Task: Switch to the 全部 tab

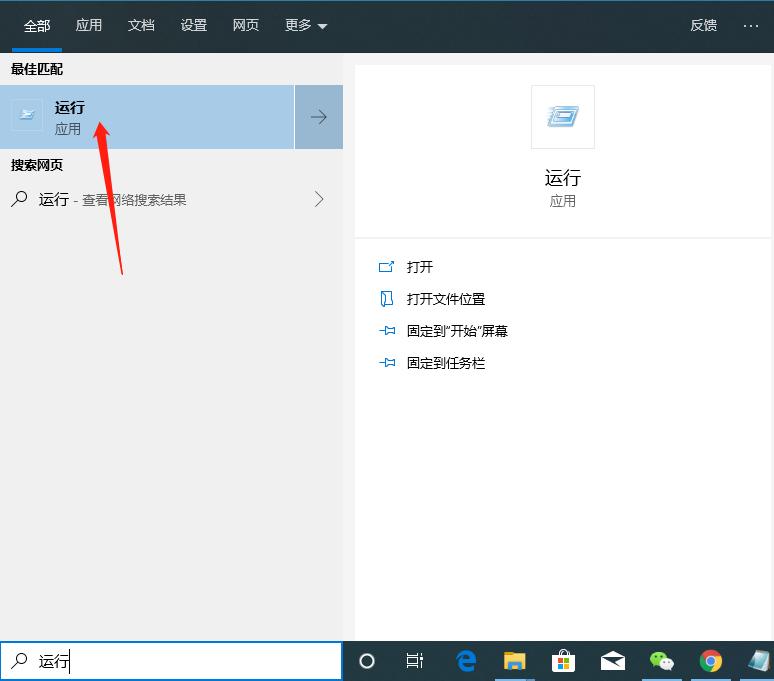Action: (x=37, y=26)
